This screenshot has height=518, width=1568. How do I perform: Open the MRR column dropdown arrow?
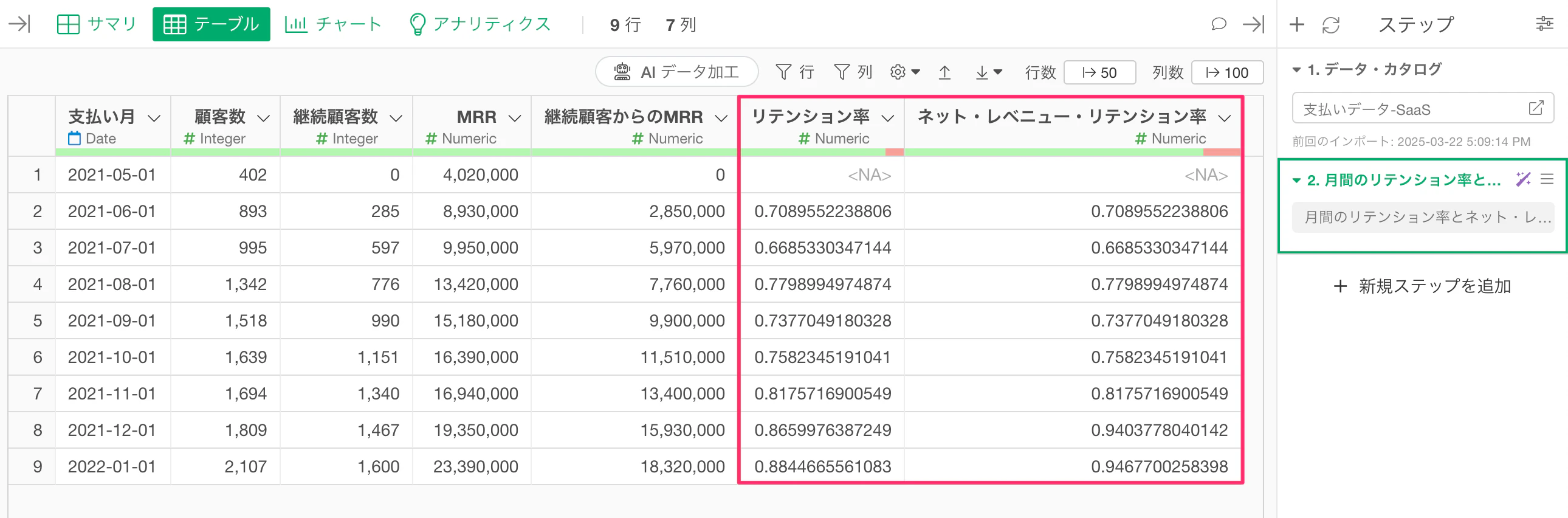pyautogui.click(x=514, y=117)
